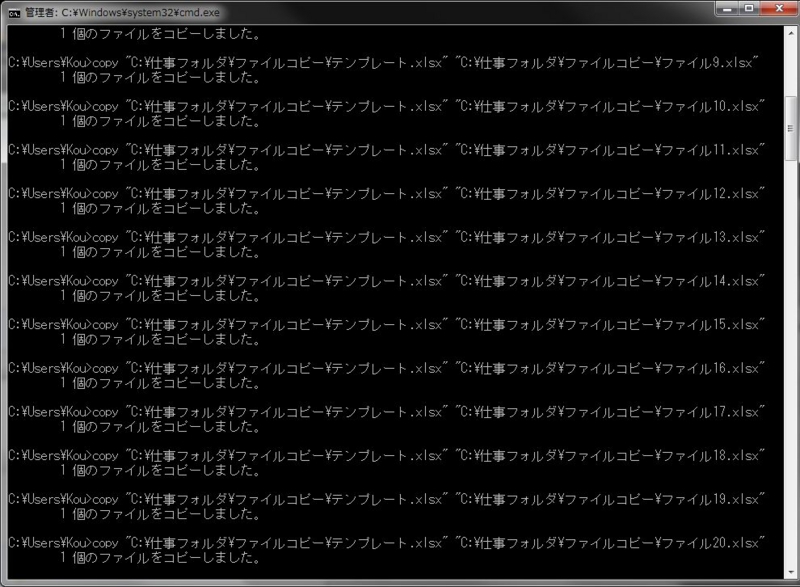The image size is (800, 587).
Task: Click the copy command line ending ファイル18.xlsx
Action: (386, 455)
